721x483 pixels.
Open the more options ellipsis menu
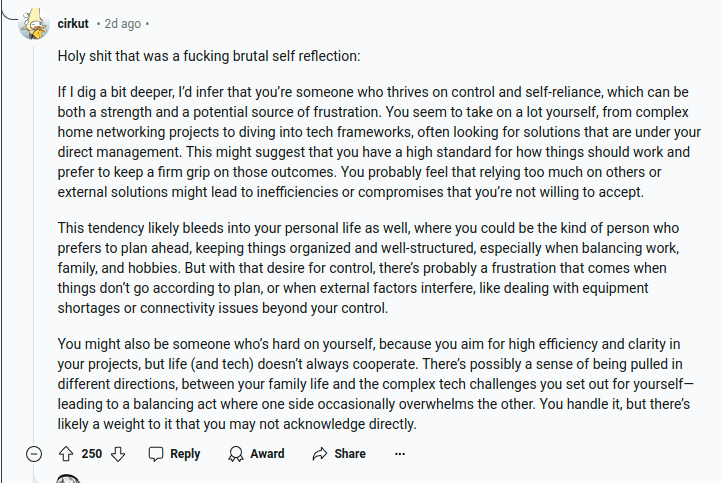click(x=400, y=454)
